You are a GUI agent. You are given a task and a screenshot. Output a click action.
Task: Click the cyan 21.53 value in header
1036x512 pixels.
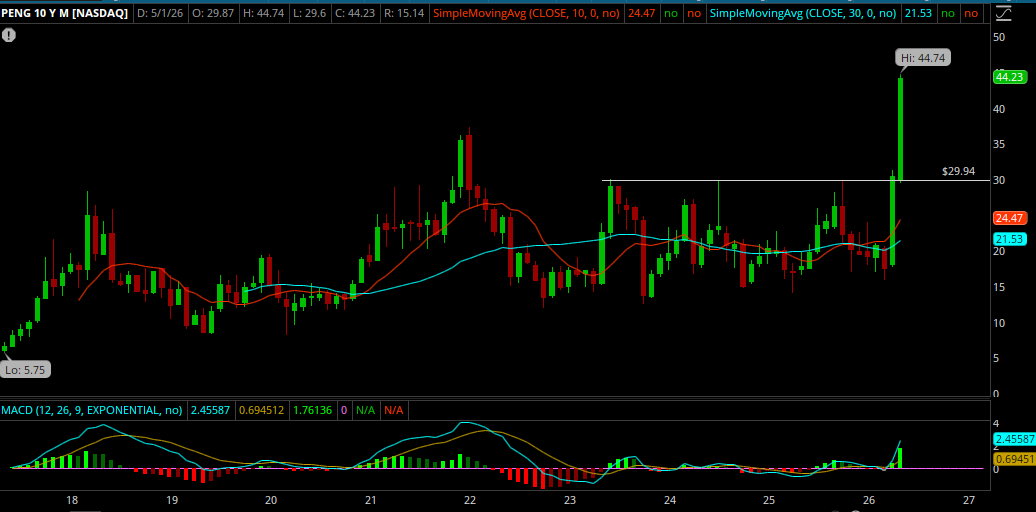pyautogui.click(x=918, y=13)
